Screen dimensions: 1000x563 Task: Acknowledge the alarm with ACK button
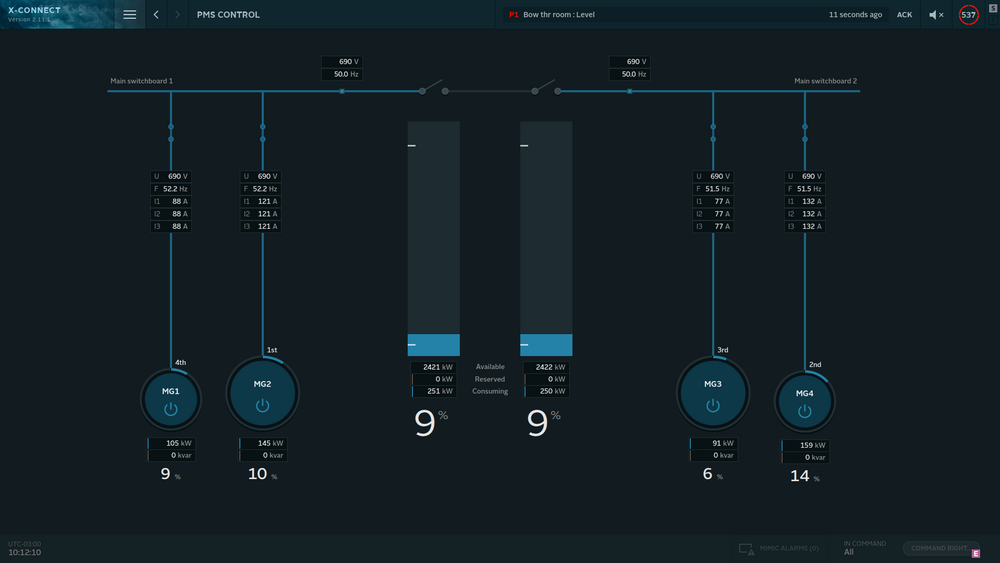pos(904,15)
